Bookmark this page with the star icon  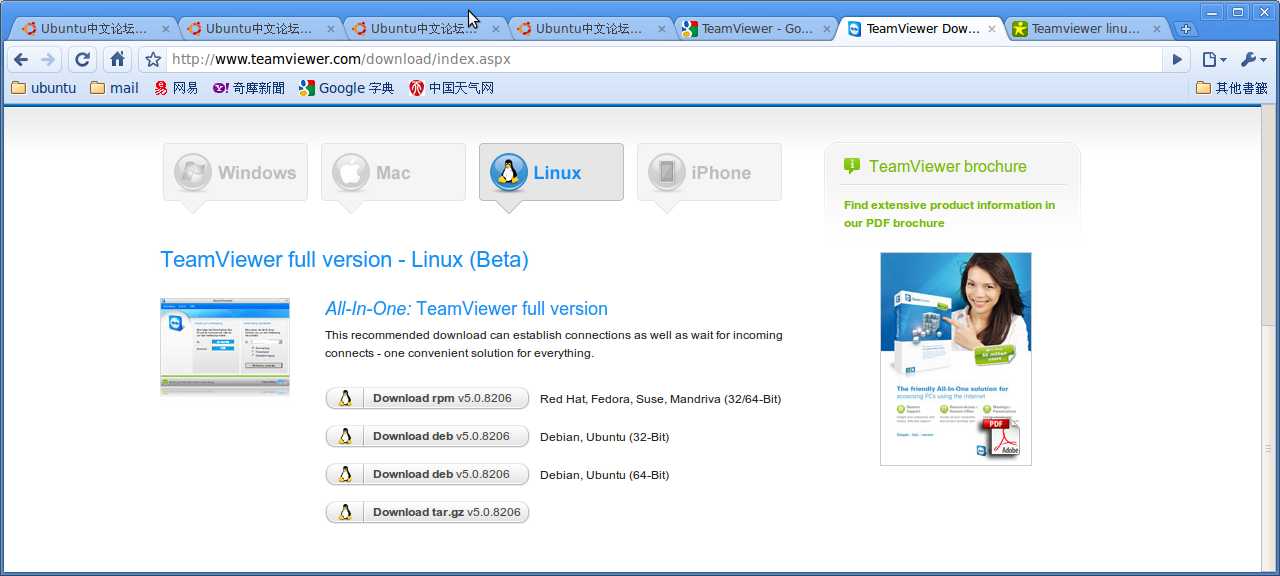pos(153,59)
